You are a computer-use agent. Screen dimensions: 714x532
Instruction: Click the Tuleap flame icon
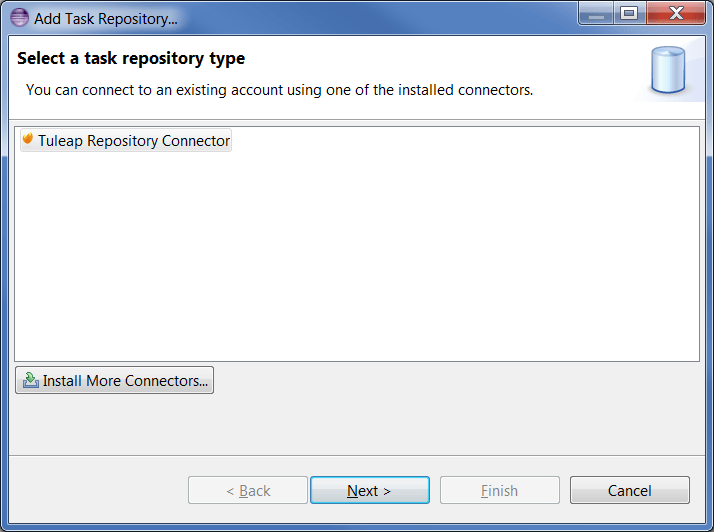point(28,140)
